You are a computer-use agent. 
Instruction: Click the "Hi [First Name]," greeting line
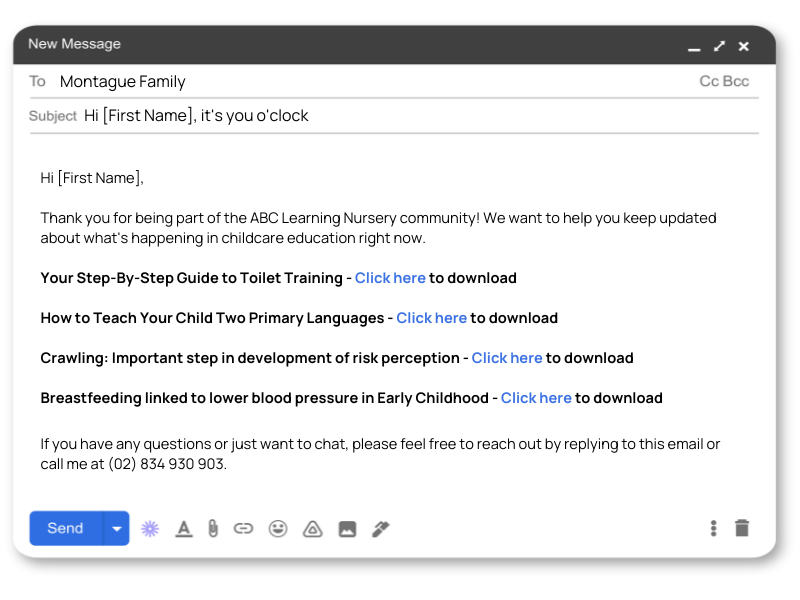click(x=92, y=178)
